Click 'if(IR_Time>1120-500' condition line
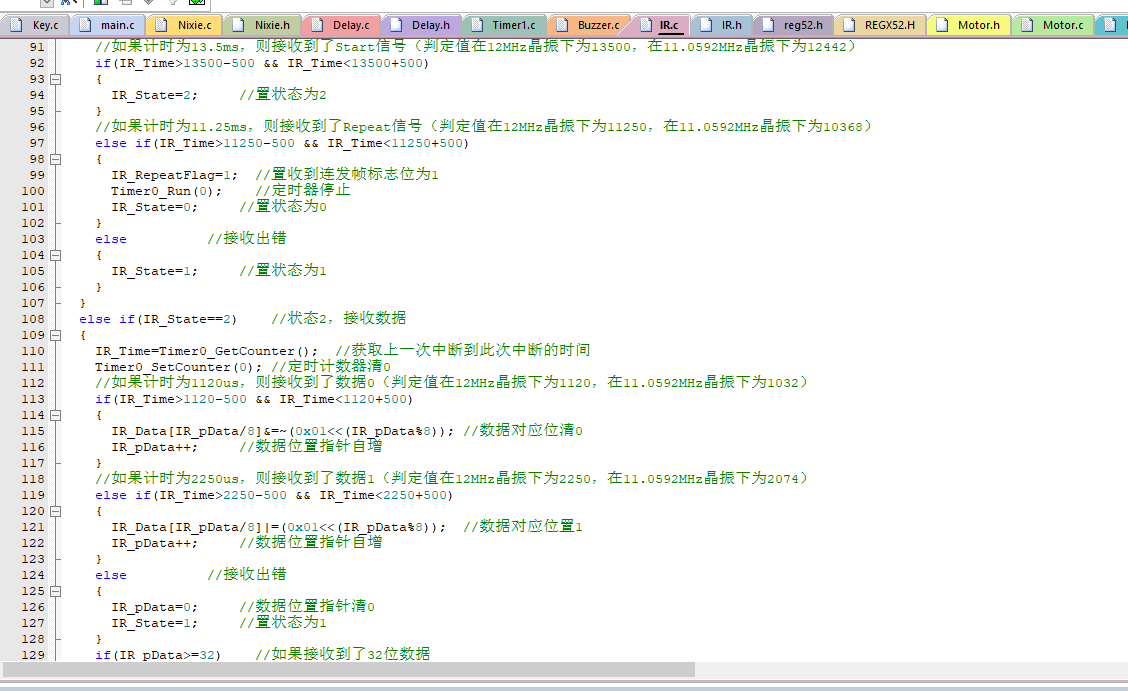This screenshot has height=691, width=1128. click(254, 399)
